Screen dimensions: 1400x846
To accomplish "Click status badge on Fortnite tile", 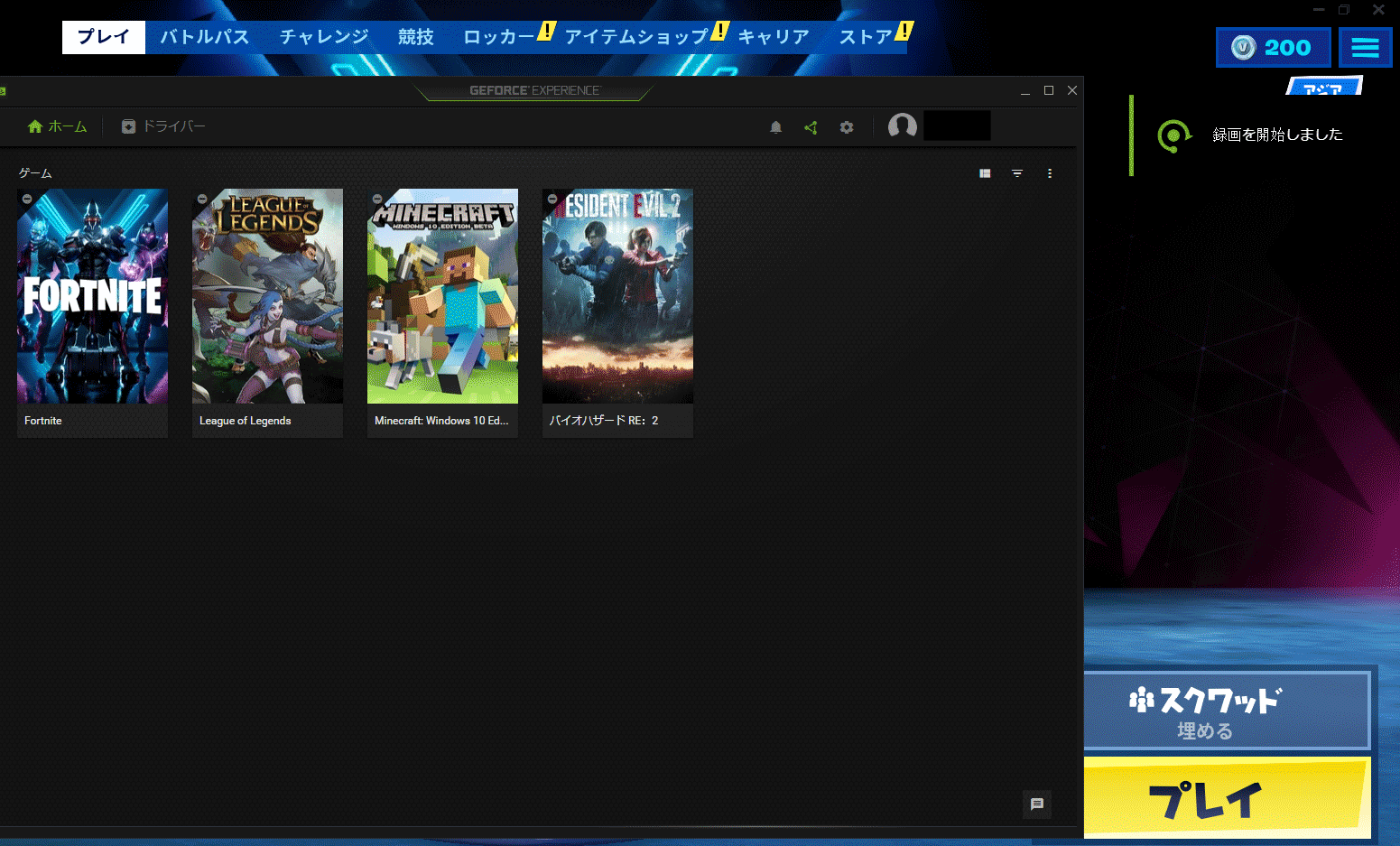I will (x=27, y=199).
